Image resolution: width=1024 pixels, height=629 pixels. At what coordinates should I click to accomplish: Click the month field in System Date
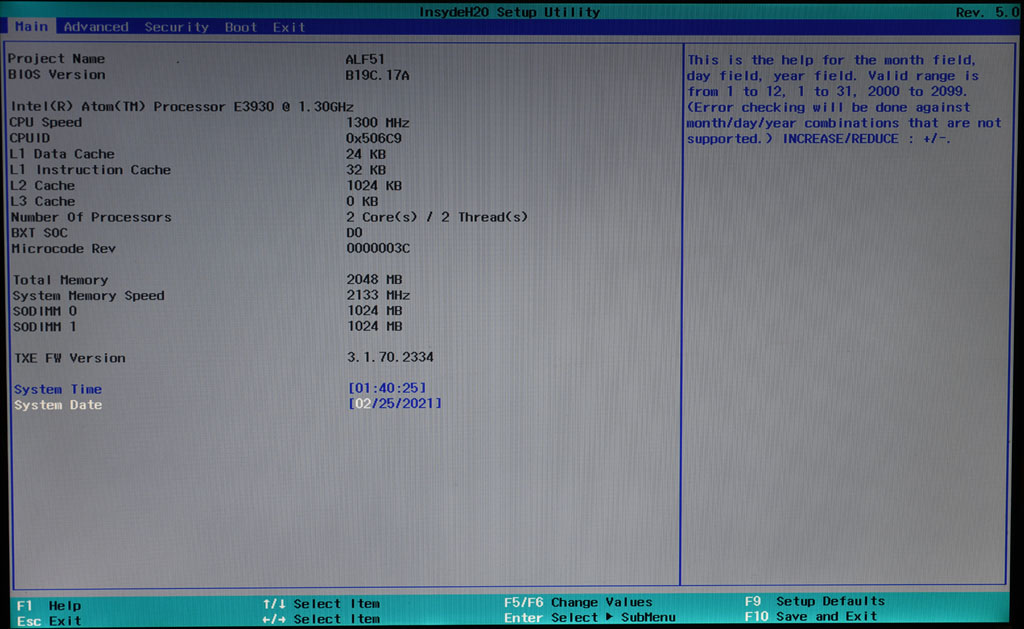click(362, 404)
